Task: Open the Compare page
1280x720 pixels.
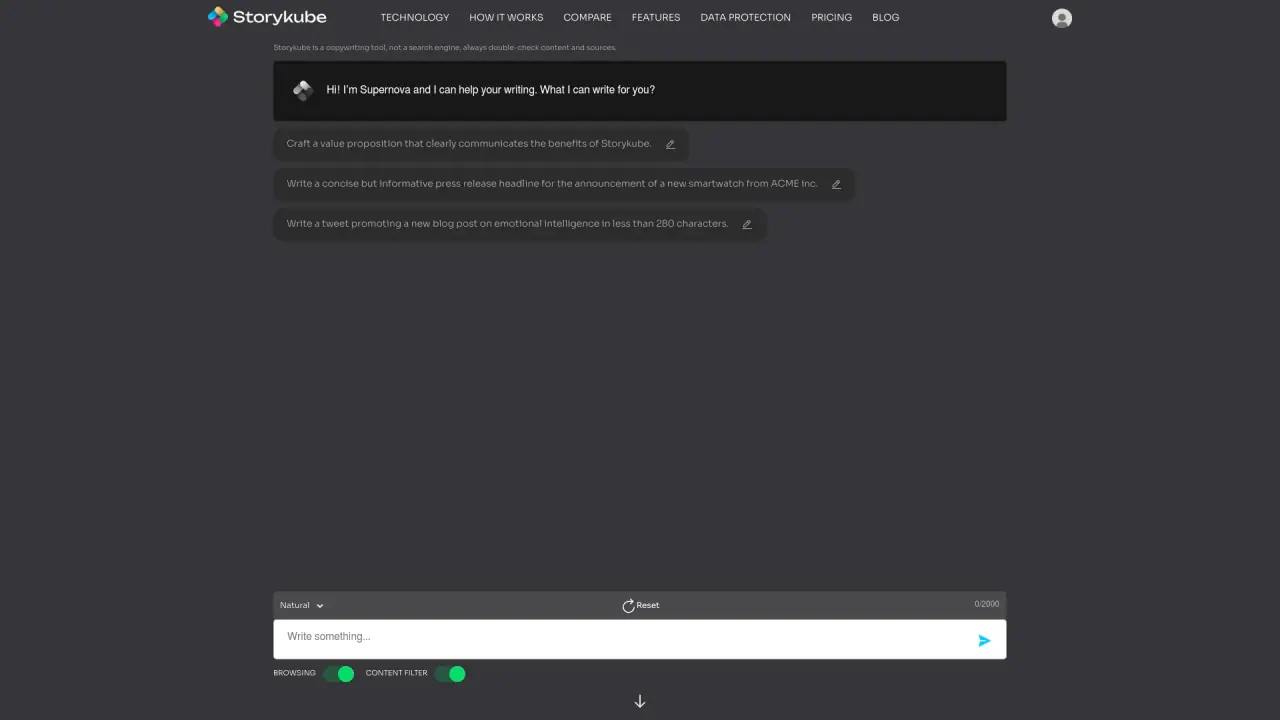Action: click(x=587, y=17)
